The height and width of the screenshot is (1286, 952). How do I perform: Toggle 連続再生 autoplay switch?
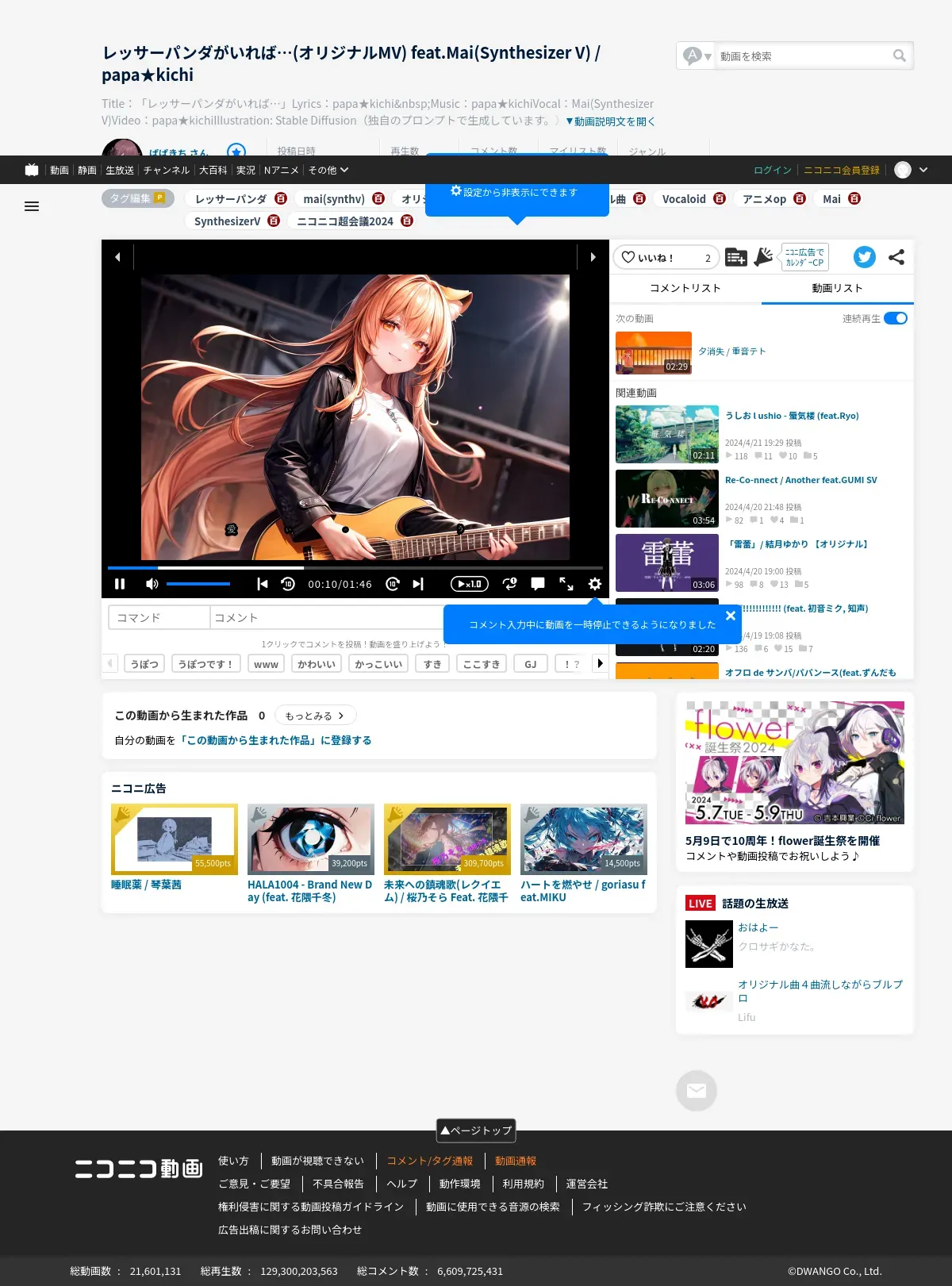896,318
